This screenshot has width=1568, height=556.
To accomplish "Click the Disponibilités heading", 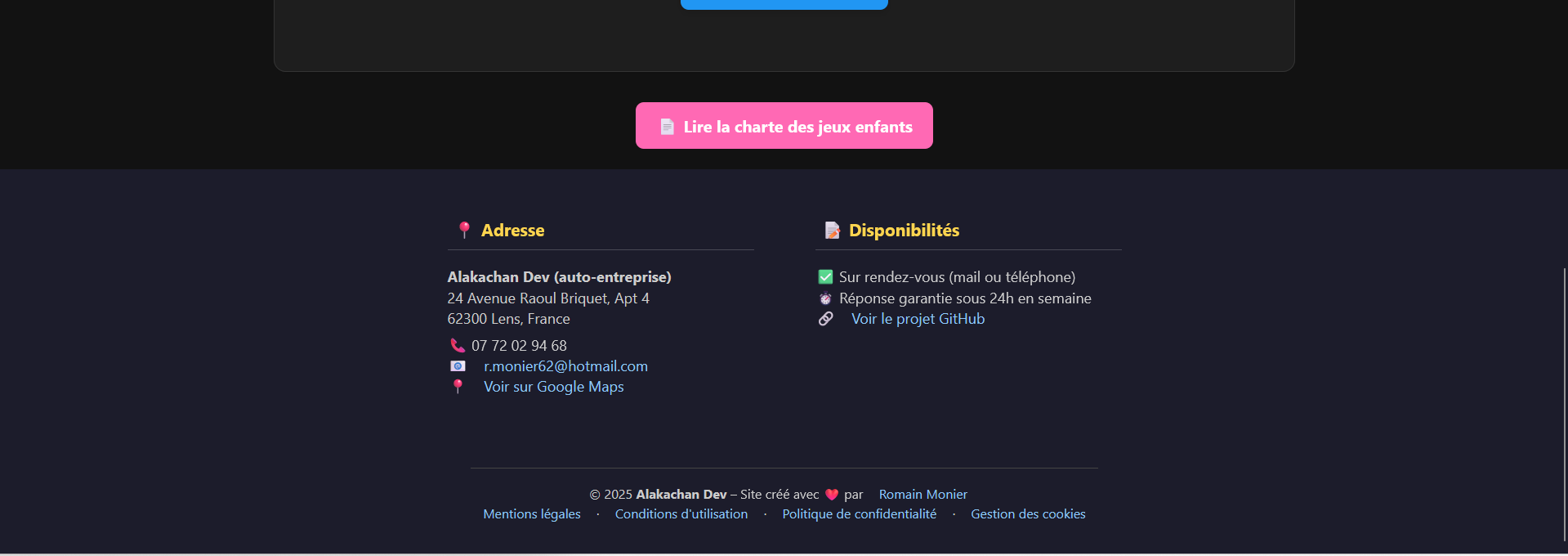I will pyautogui.click(x=904, y=231).
